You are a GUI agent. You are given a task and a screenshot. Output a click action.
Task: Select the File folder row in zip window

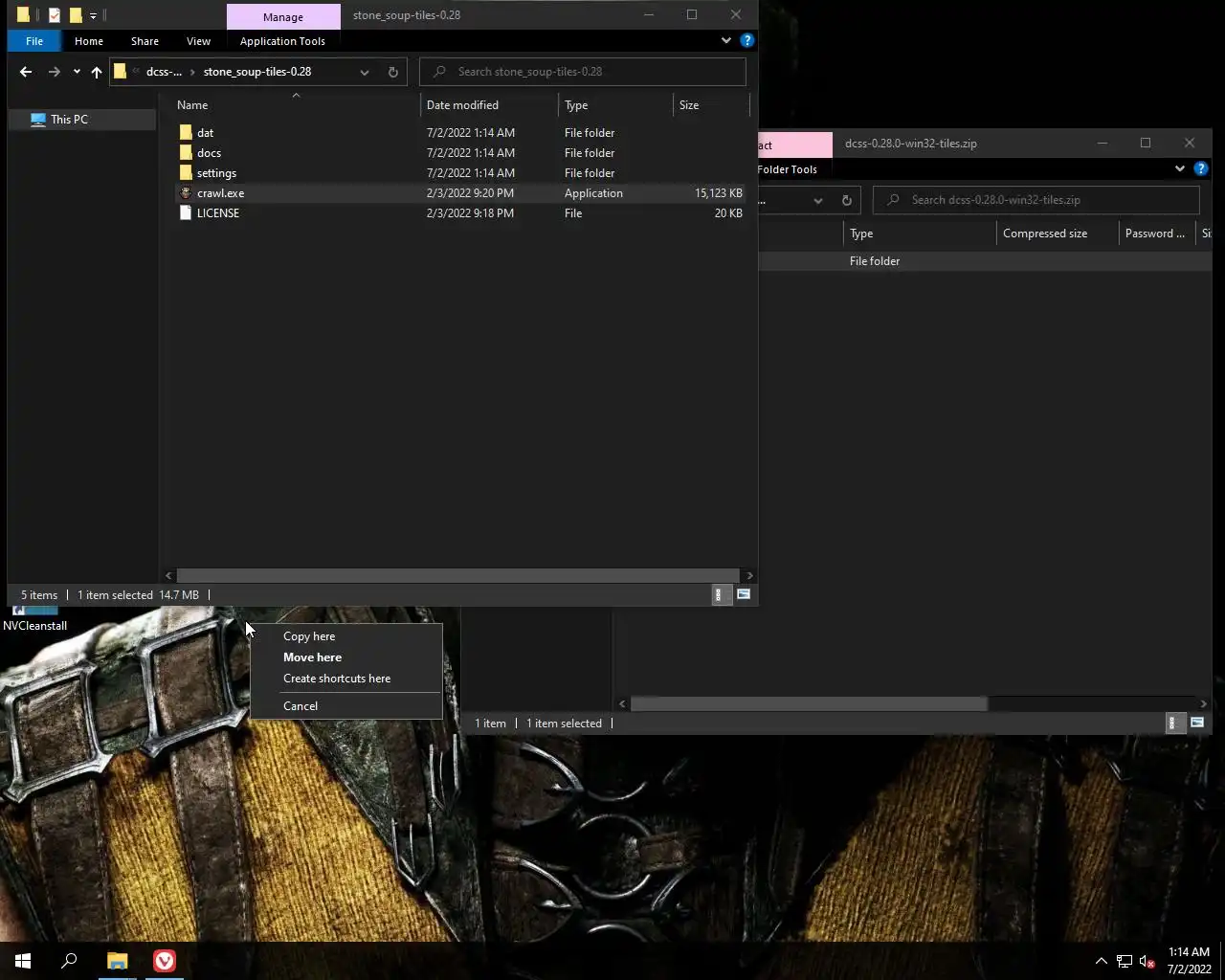pos(985,261)
